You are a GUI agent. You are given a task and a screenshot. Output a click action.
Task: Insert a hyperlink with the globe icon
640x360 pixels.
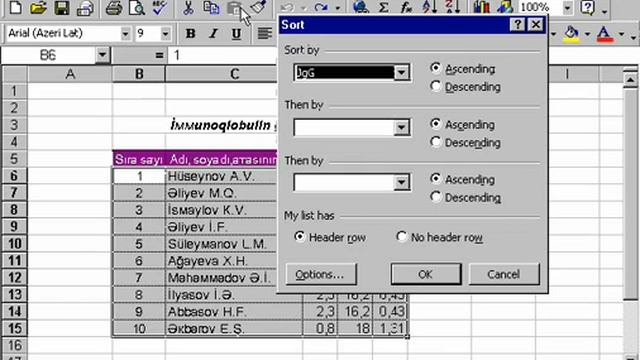pos(361,7)
